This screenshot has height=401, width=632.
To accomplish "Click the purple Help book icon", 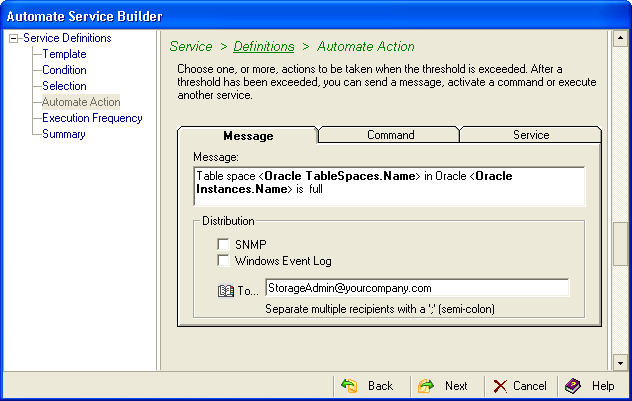I will pyautogui.click(x=573, y=386).
